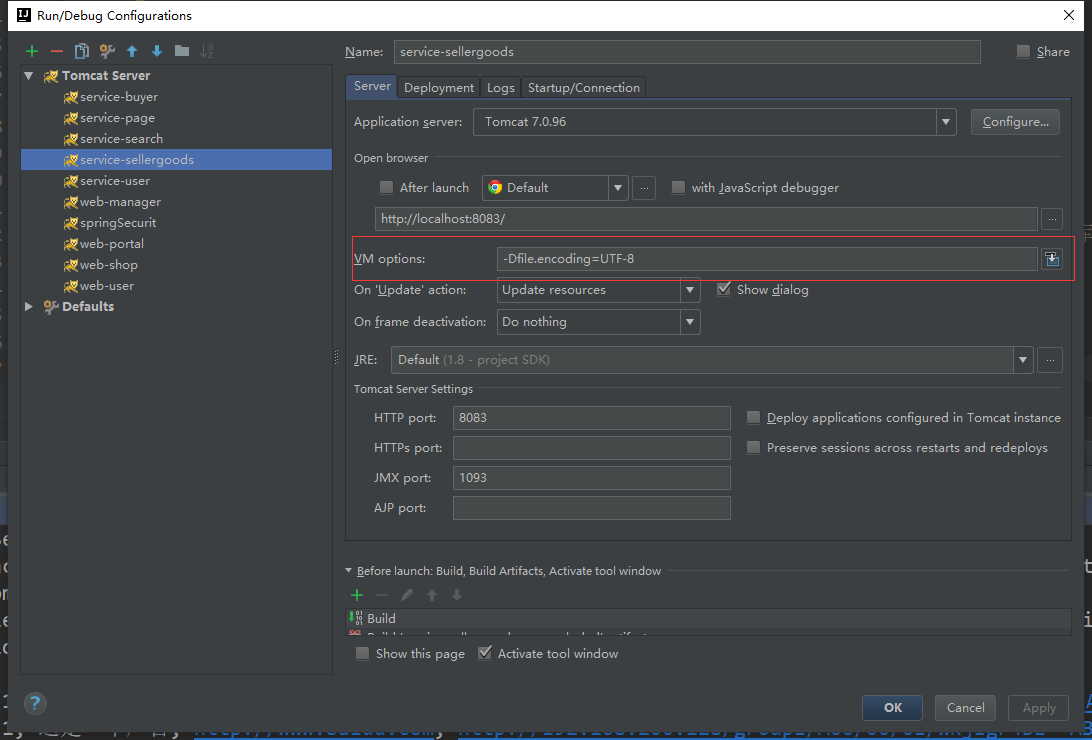The width and height of the screenshot is (1092, 740).
Task: Select the service-page configuration
Action: [117, 118]
